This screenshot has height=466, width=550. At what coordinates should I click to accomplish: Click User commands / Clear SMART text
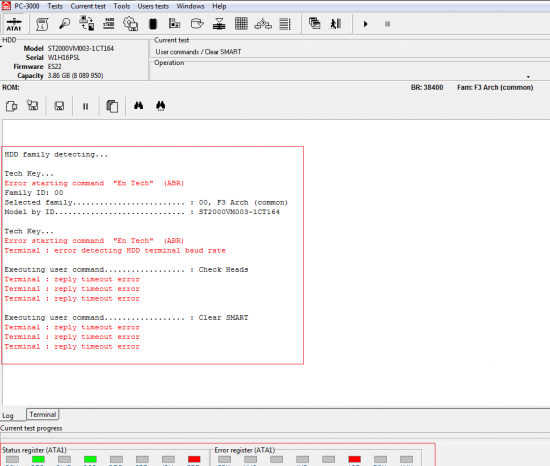click(x=198, y=52)
